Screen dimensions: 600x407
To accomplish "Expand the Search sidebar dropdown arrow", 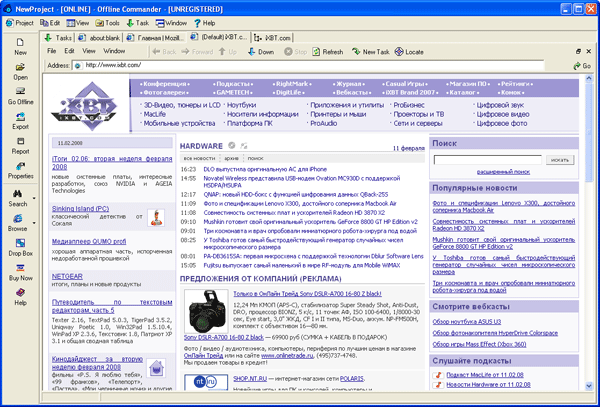I will pos(34,198).
